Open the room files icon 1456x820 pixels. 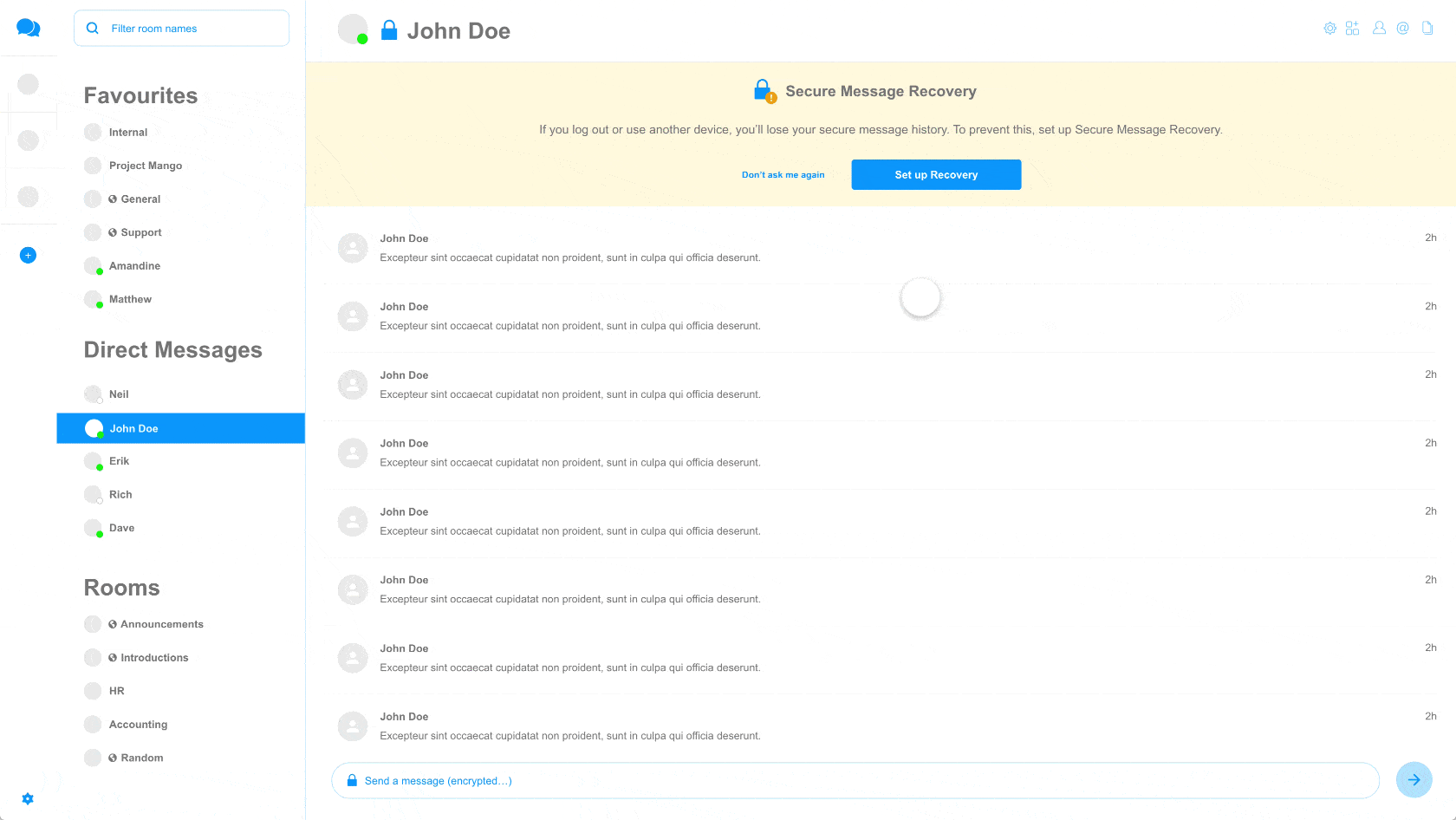[1427, 29]
